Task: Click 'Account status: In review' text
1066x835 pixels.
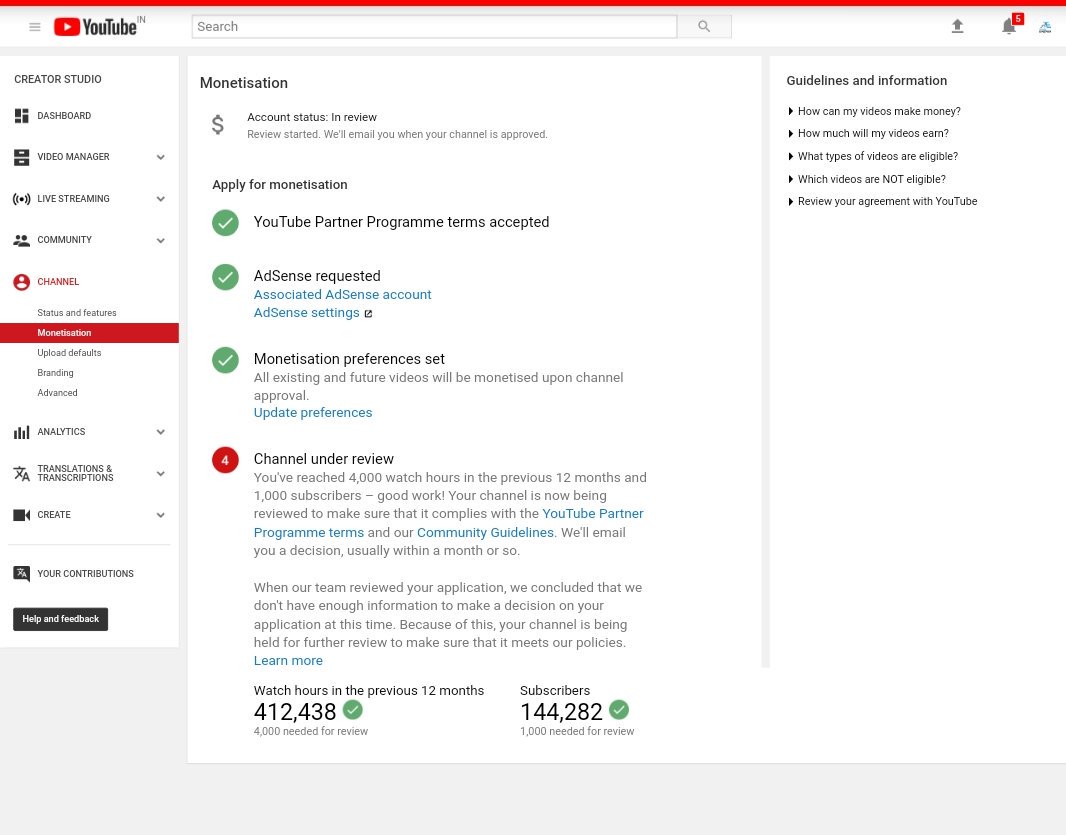Action: pos(312,117)
